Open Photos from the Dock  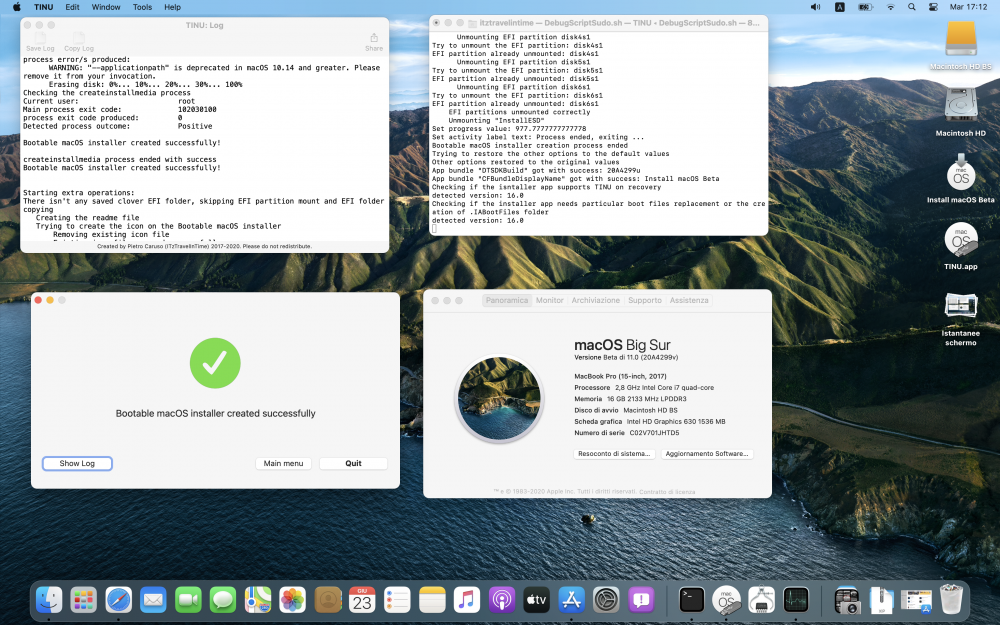pos(293,600)
